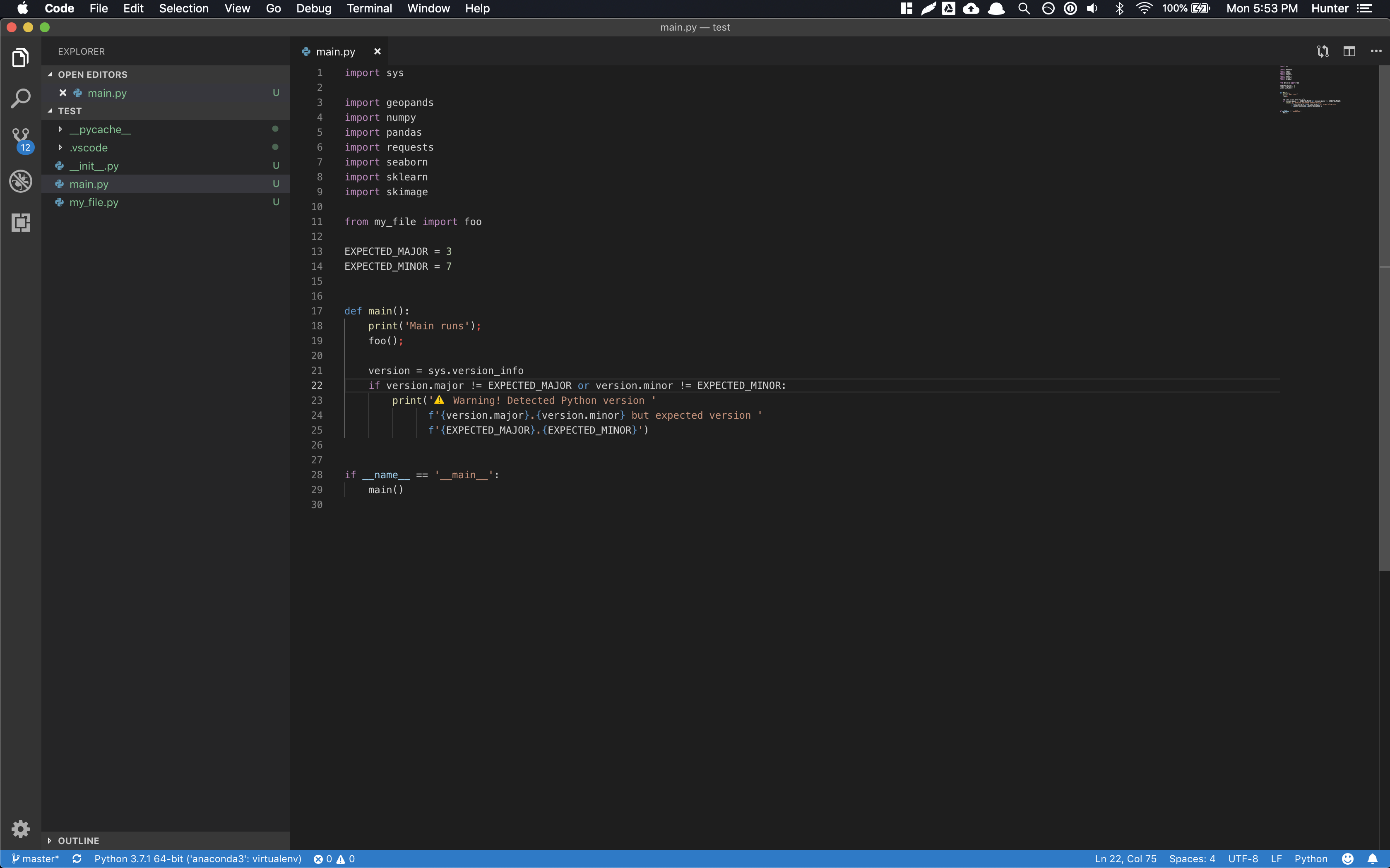Image resolution: width=1390 pixels, height=868 pixels.
Task: Split the editor to the right
Action: pyautogui.click(x=1349, y=51)
